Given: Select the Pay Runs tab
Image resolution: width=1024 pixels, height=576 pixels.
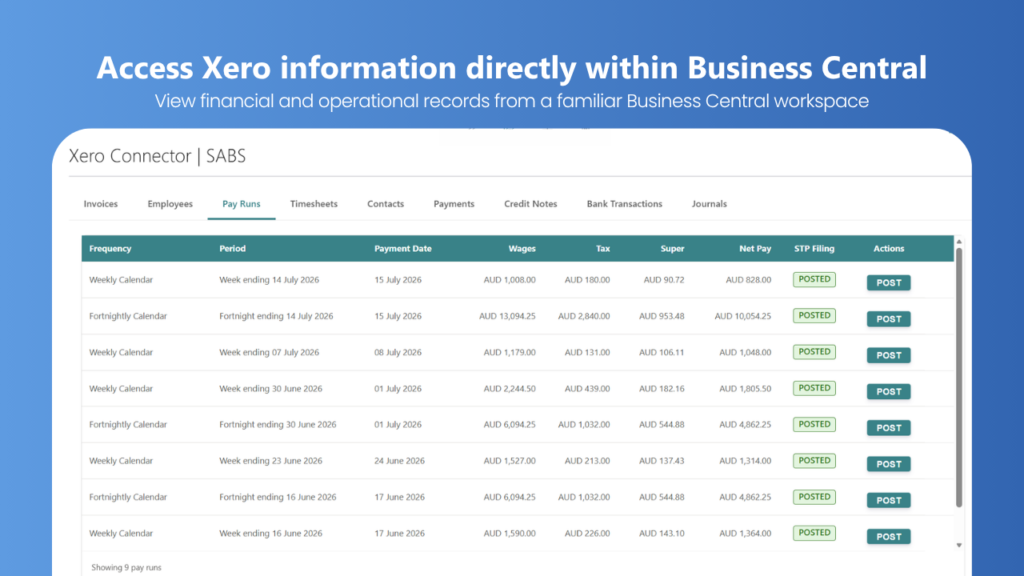Looking at the screenshot, I should [241, 204].
